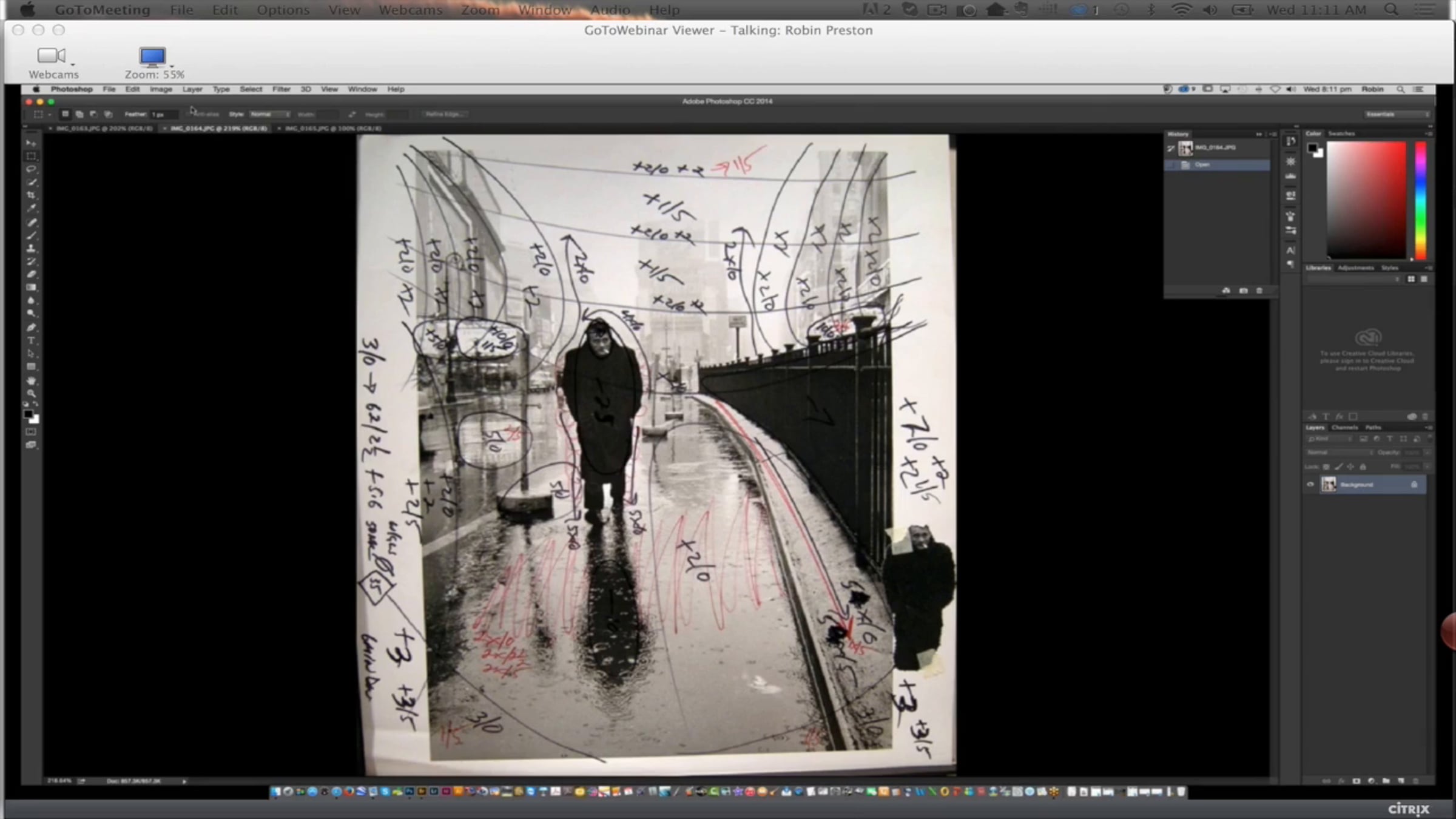This screenshot has height=819, width=1456.
Task: Click the Refine Edge button
Action: coord(445,114)
